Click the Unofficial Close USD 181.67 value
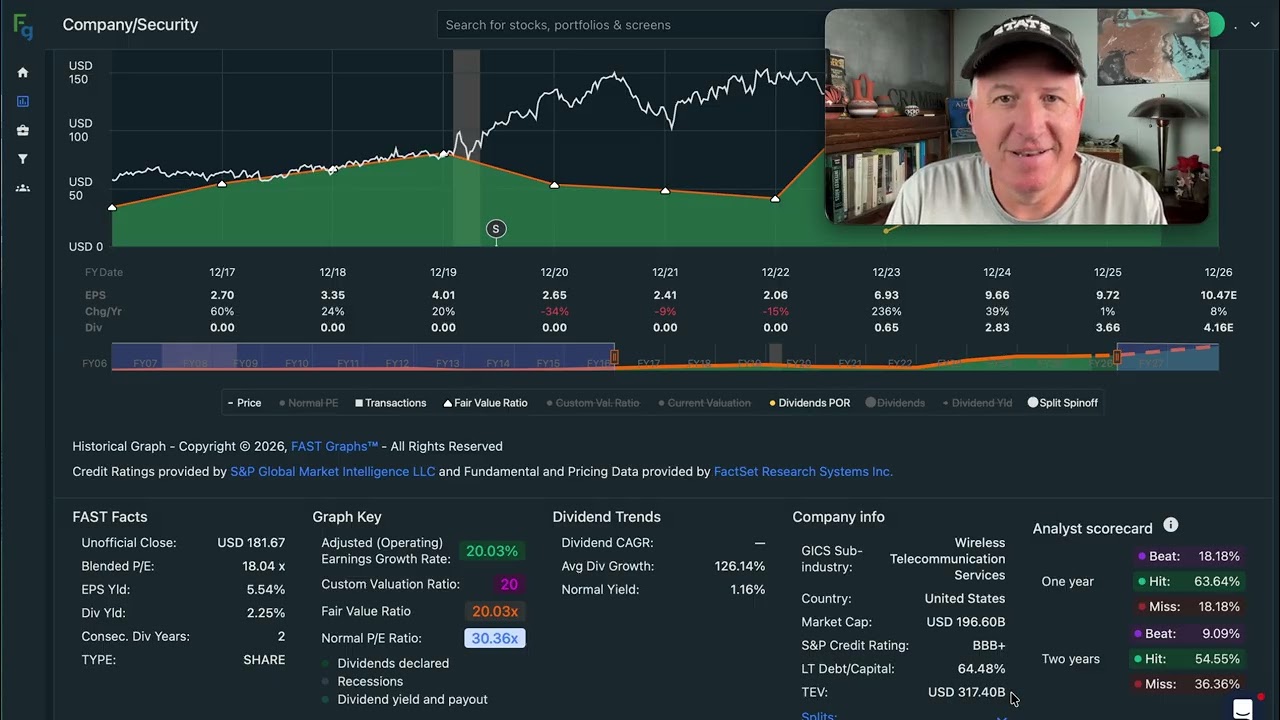Viewport: 1280px width, 720px height. (251, 543)
